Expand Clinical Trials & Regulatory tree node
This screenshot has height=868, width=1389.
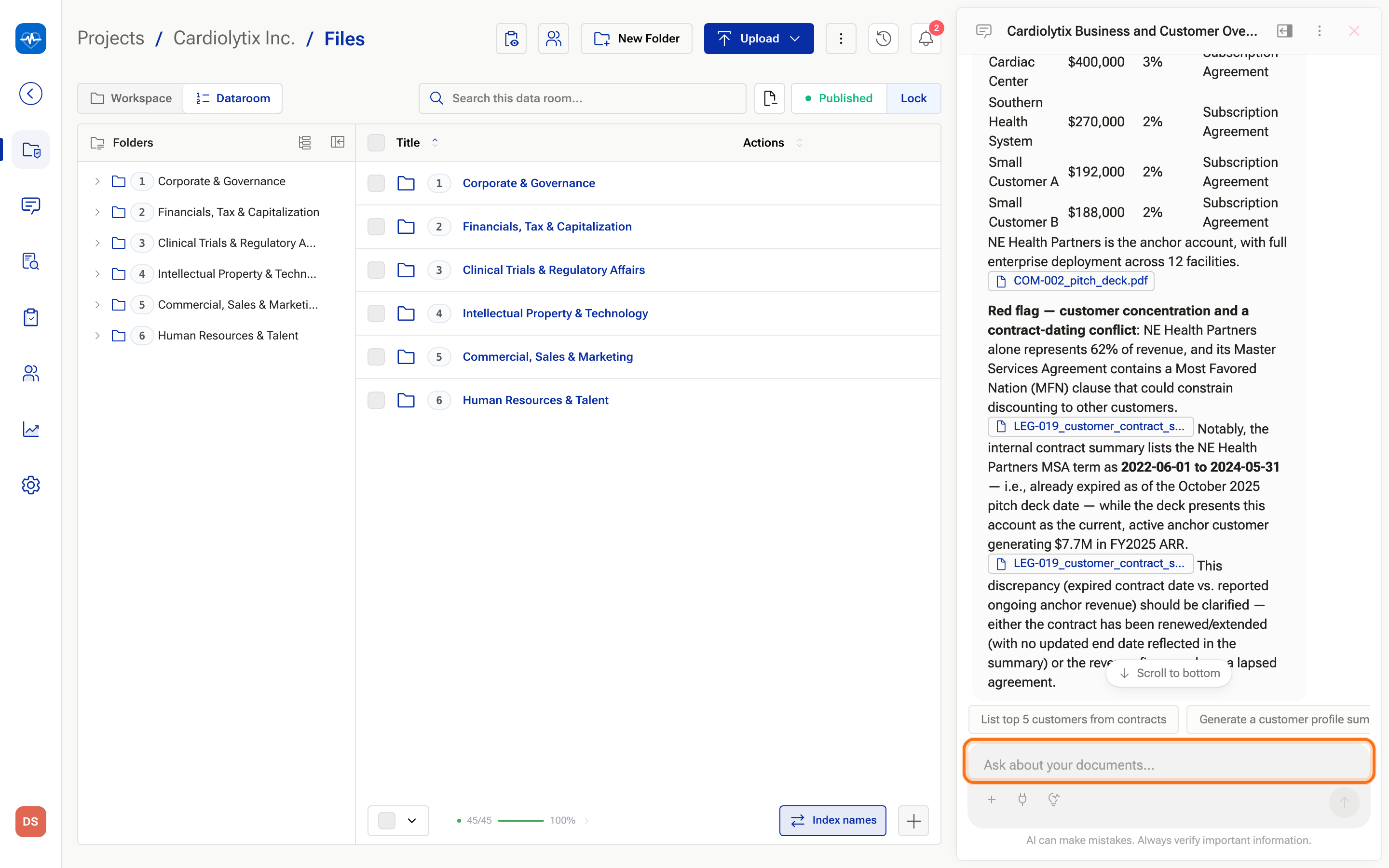(97, 243)
